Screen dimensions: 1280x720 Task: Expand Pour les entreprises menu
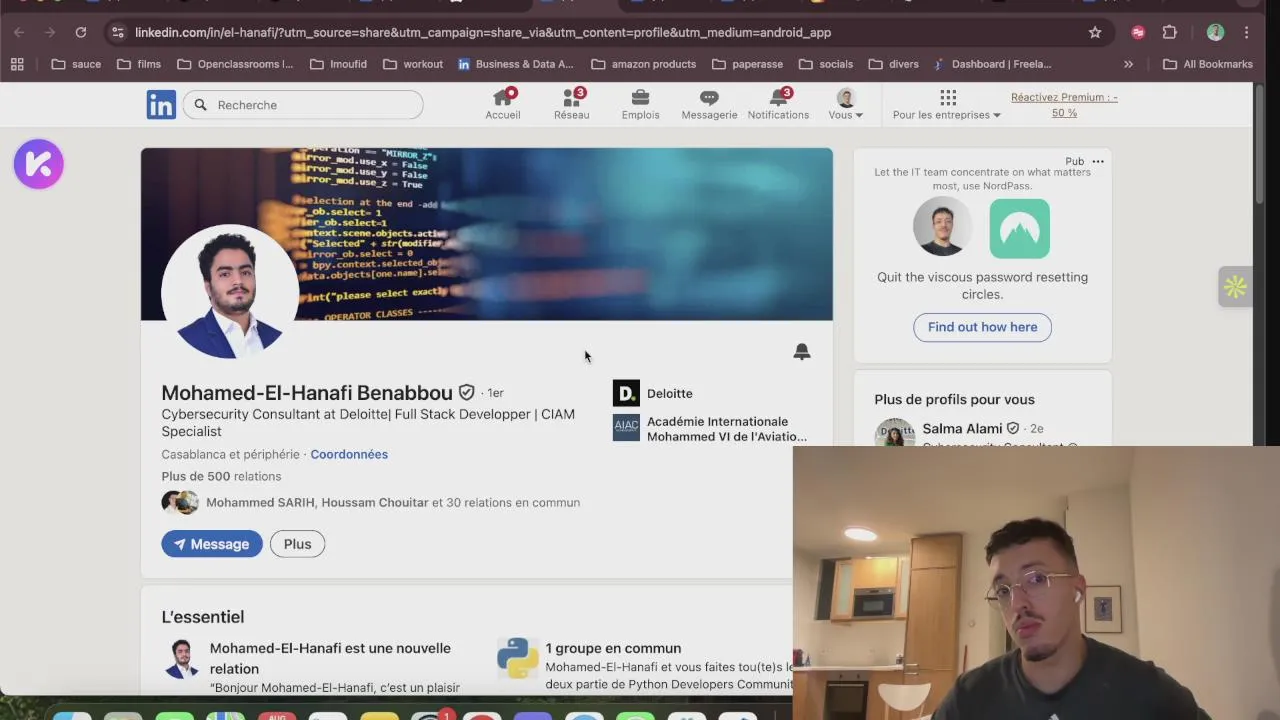coord(947,104)
